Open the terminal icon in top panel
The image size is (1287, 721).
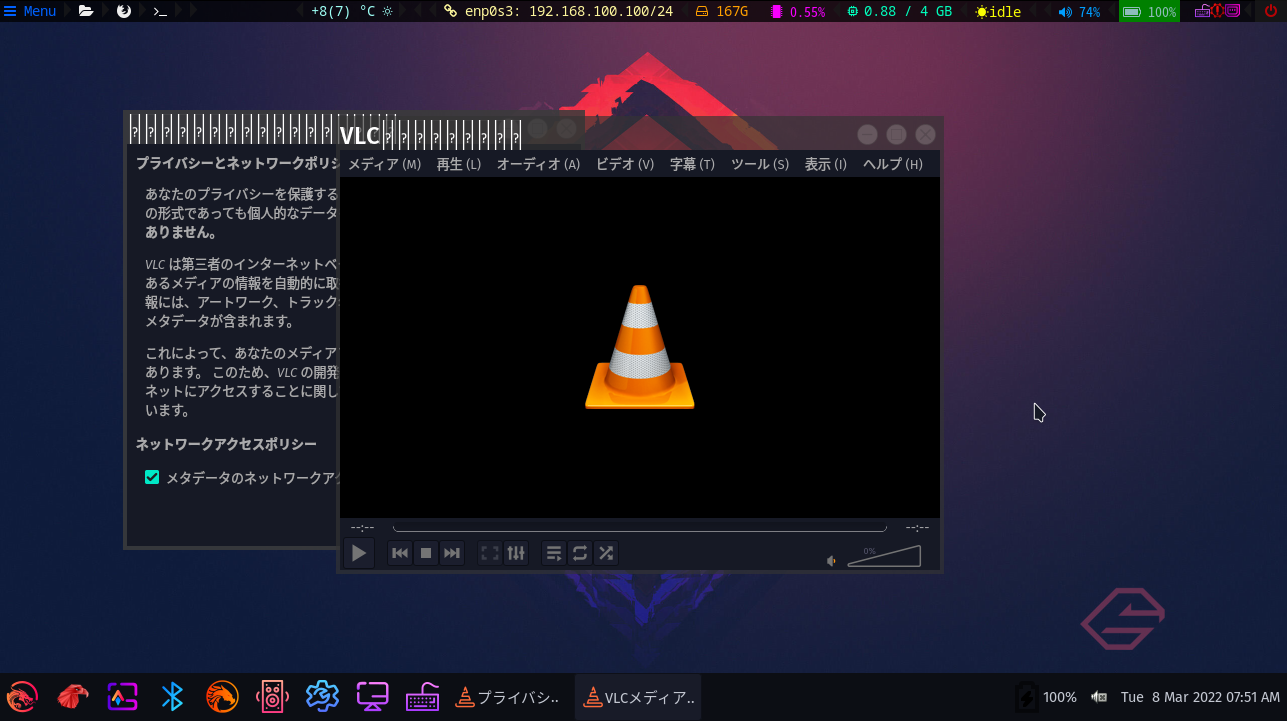pyautogui.click(x=160, y=11)
